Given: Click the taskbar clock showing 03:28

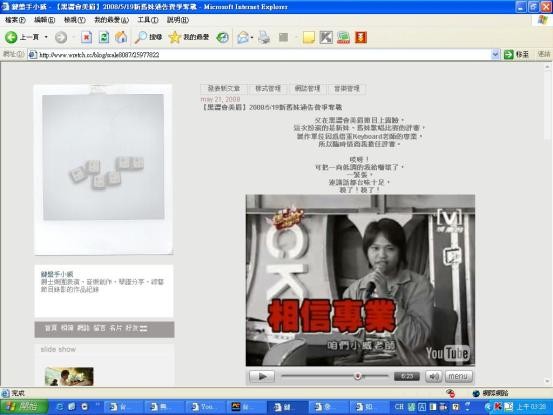Looking at the screenshot, I should 531,407.
